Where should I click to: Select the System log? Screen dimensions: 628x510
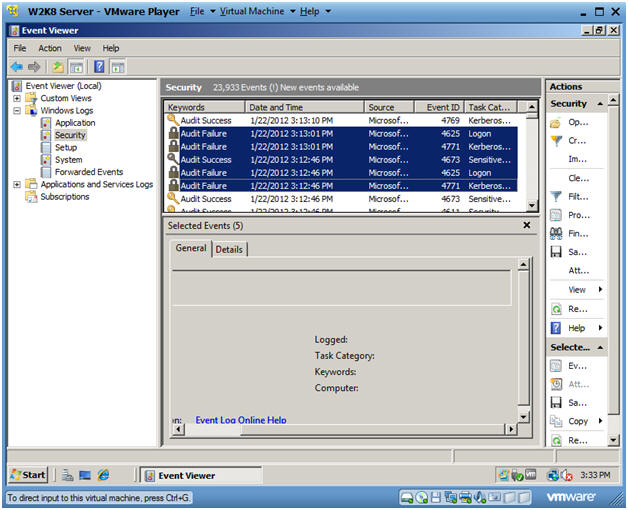[x=68, y=159]
